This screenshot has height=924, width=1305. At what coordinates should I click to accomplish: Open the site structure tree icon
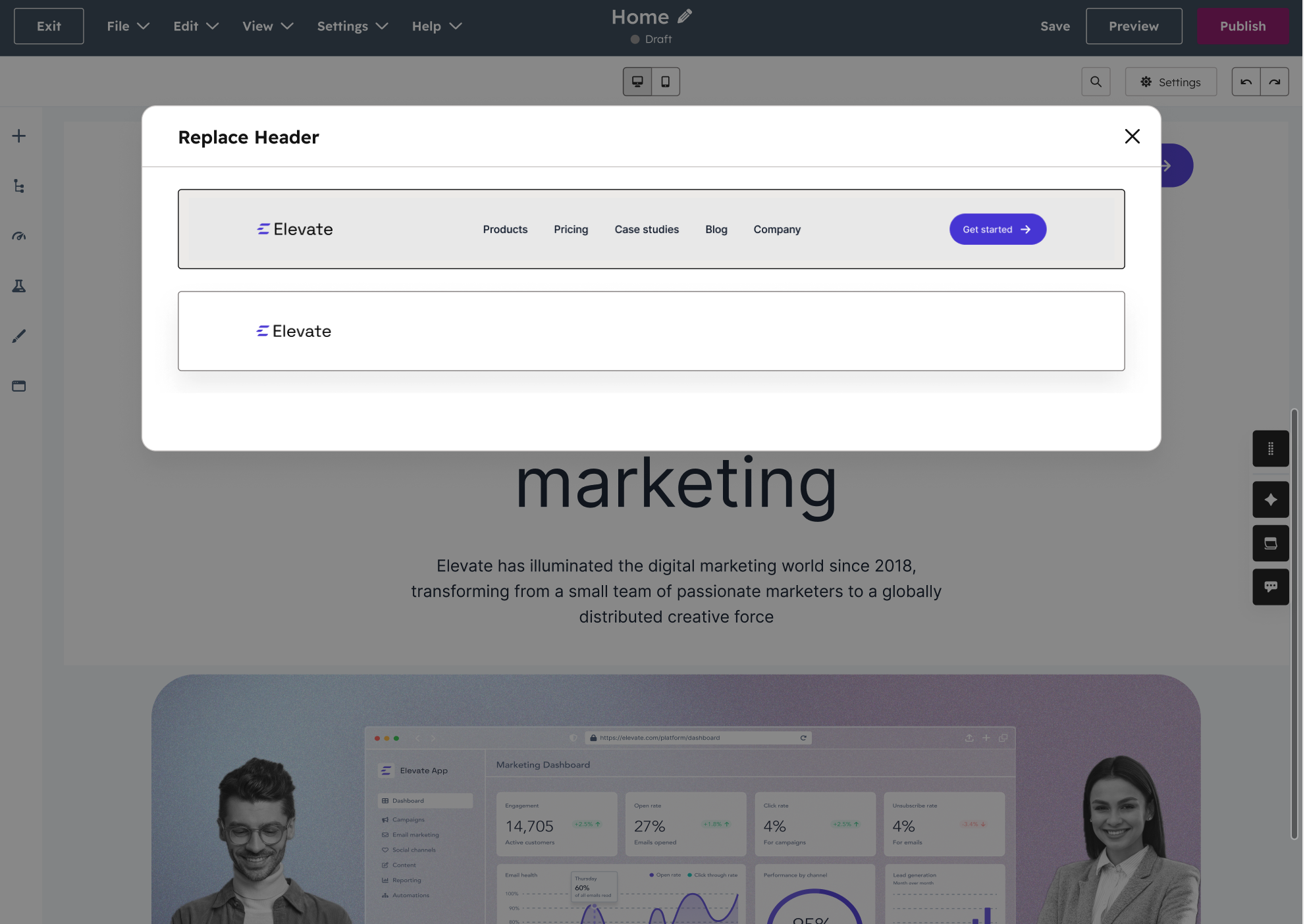point(18,186)
